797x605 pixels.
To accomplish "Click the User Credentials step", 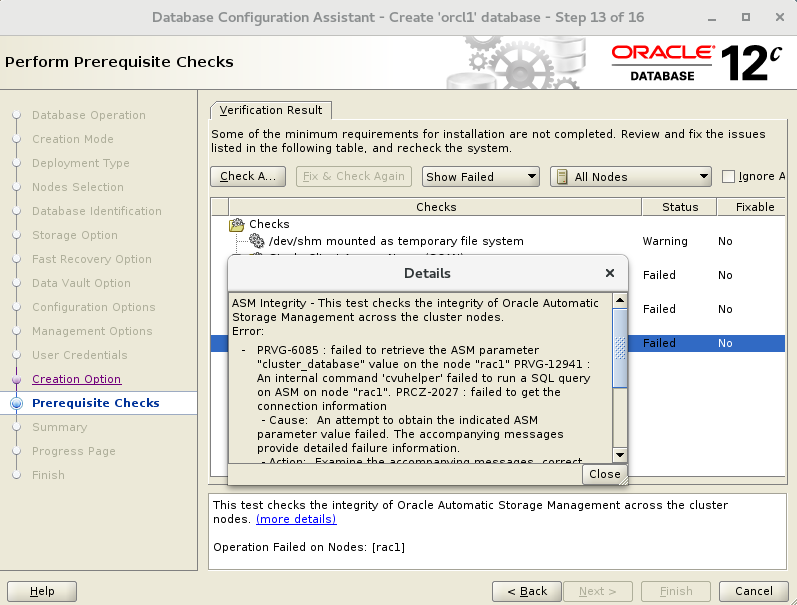I will 80,355.
